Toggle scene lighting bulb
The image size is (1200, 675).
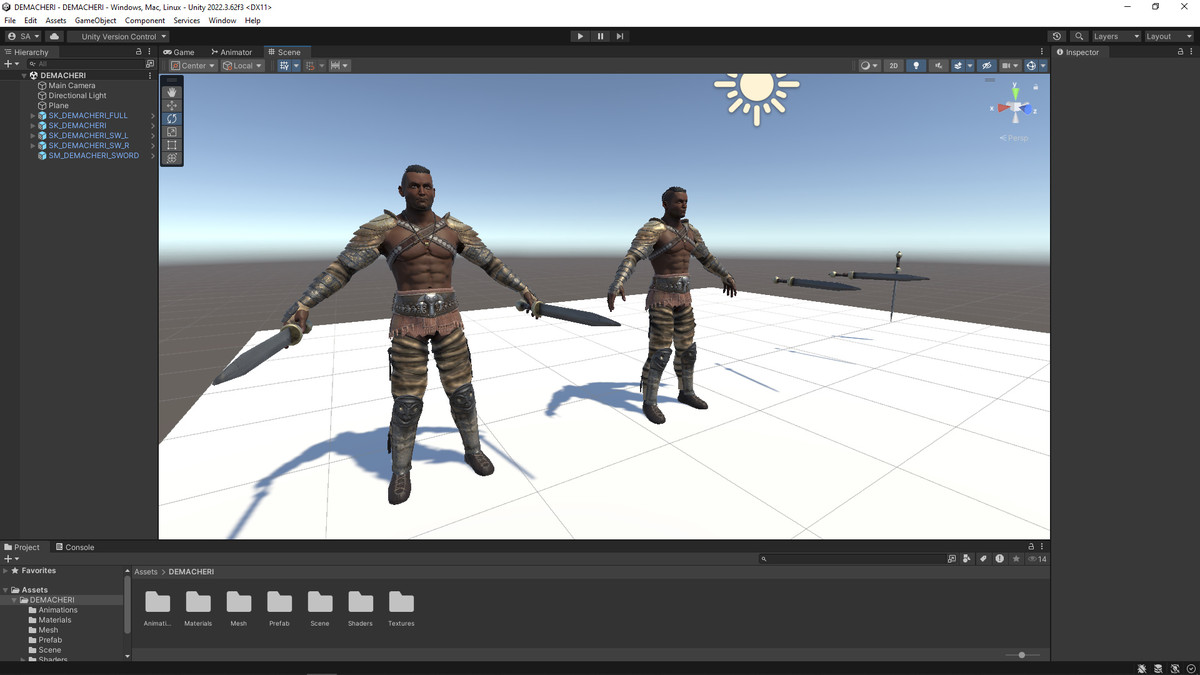coord(916,66)
